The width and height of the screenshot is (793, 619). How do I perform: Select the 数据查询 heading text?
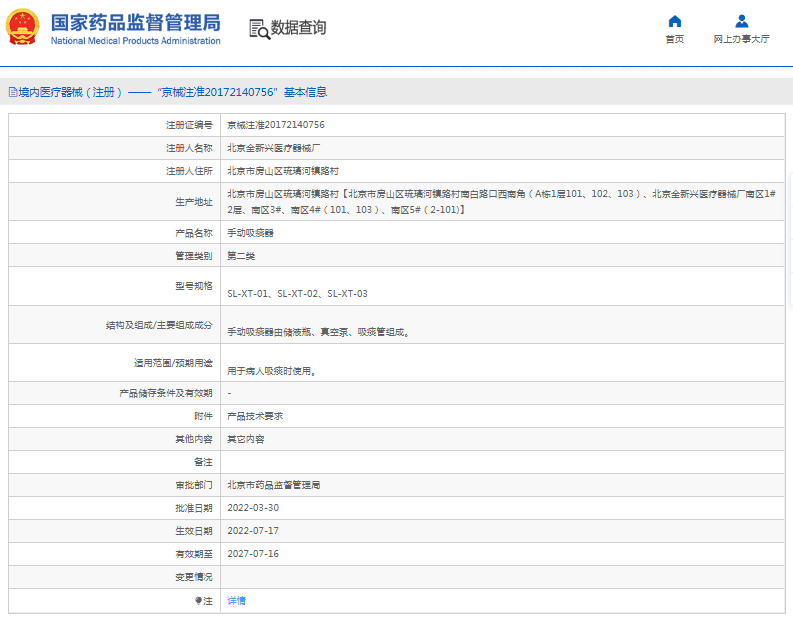point(298,28)
